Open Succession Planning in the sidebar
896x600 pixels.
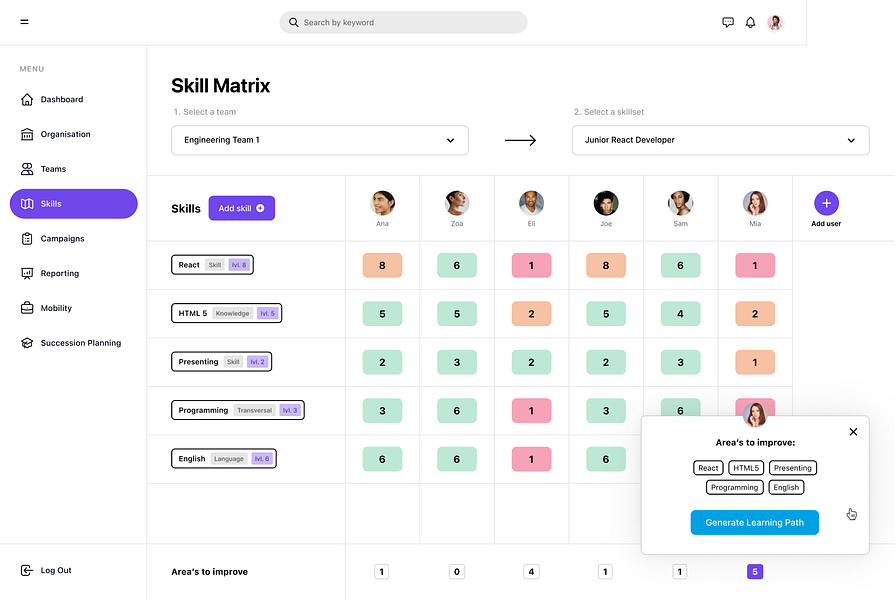click(81, 343)
